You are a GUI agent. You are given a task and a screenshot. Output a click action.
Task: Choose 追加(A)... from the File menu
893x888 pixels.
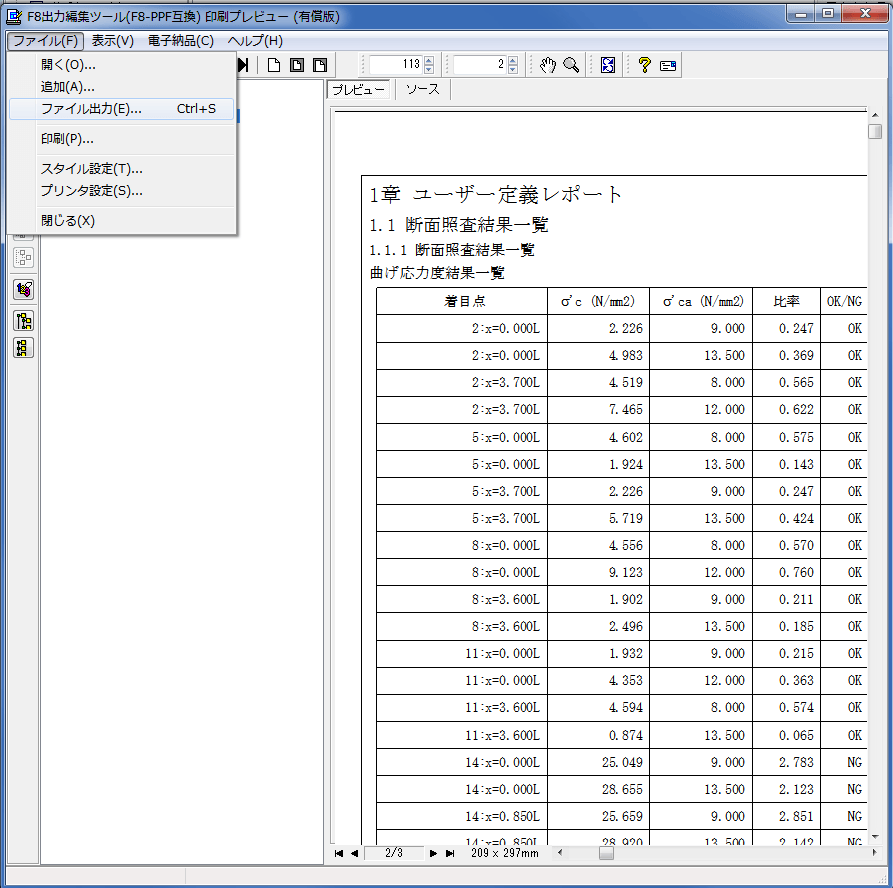[x=122, y=87]
